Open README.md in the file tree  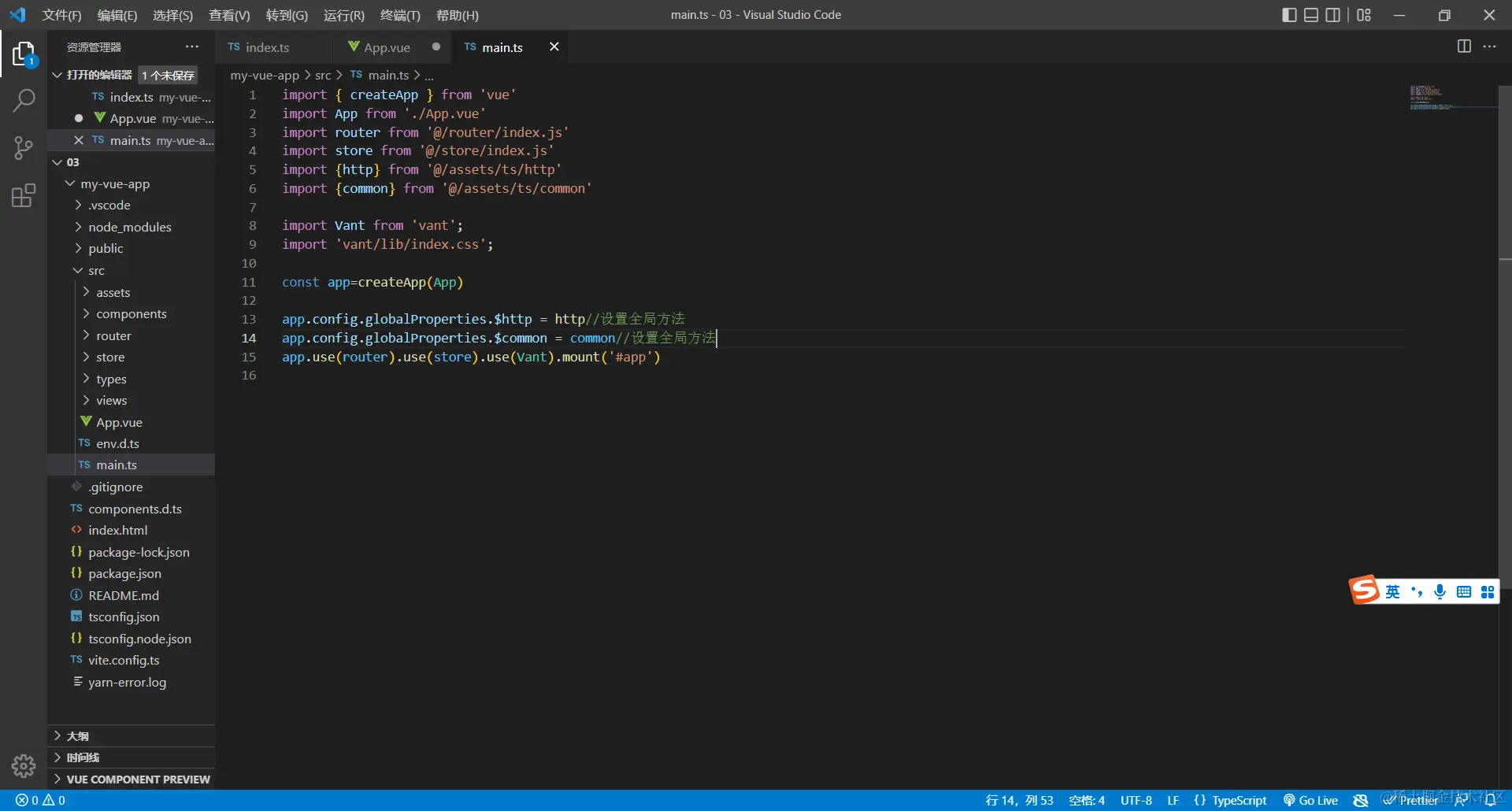click(x=131, y=595)
